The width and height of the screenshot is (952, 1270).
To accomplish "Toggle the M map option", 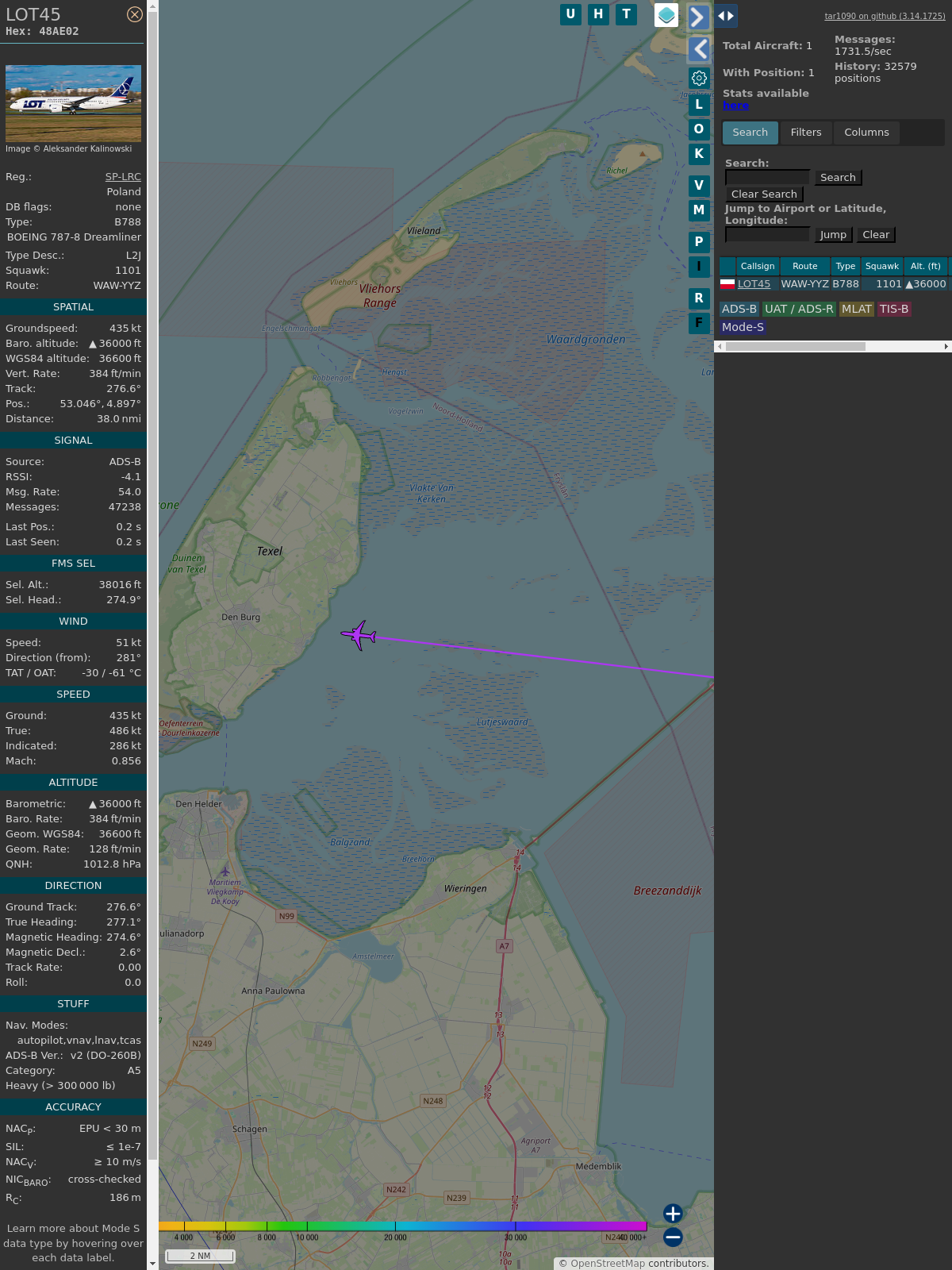I will click(699, 210).
